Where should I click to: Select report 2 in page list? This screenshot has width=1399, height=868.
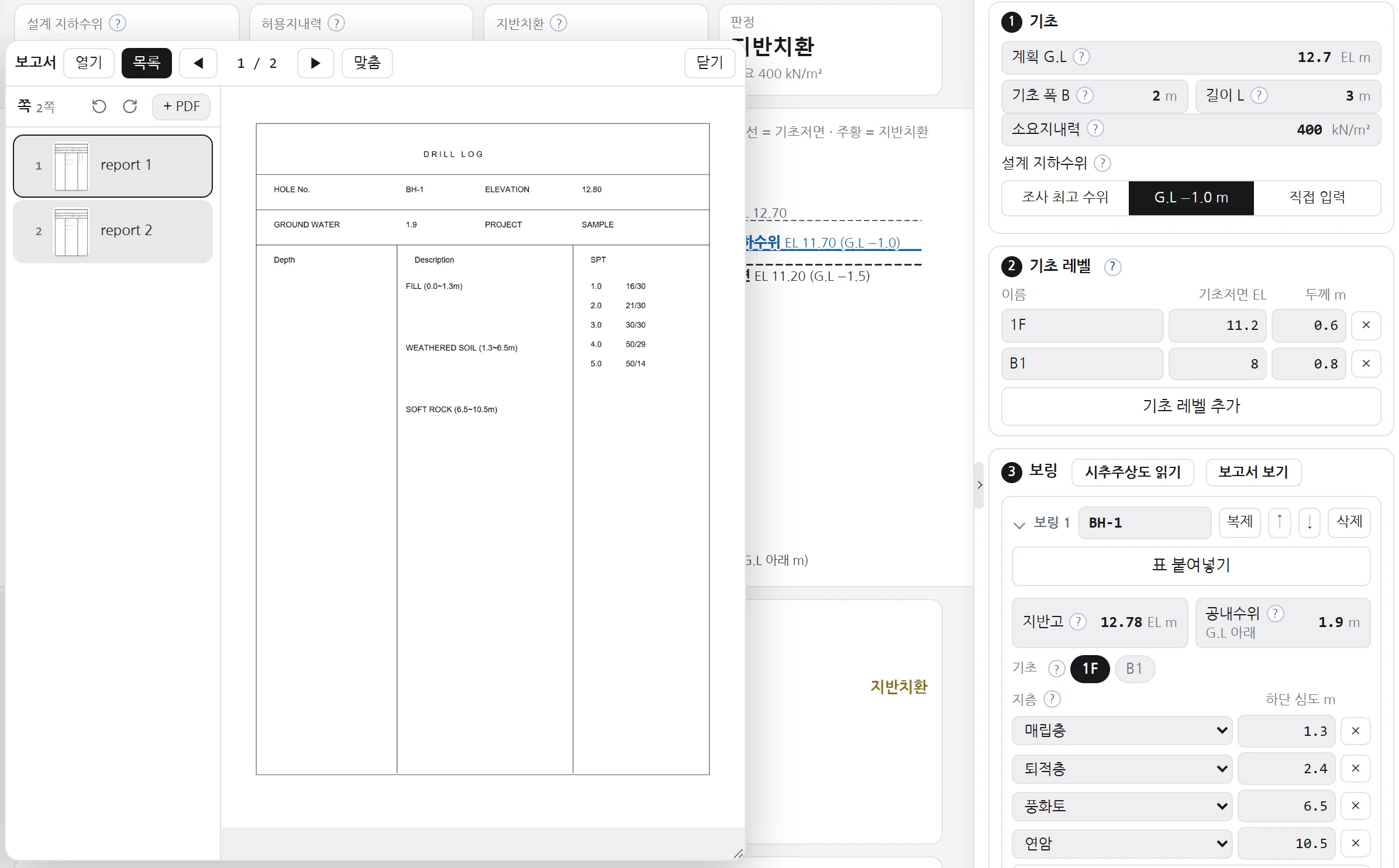113,232
